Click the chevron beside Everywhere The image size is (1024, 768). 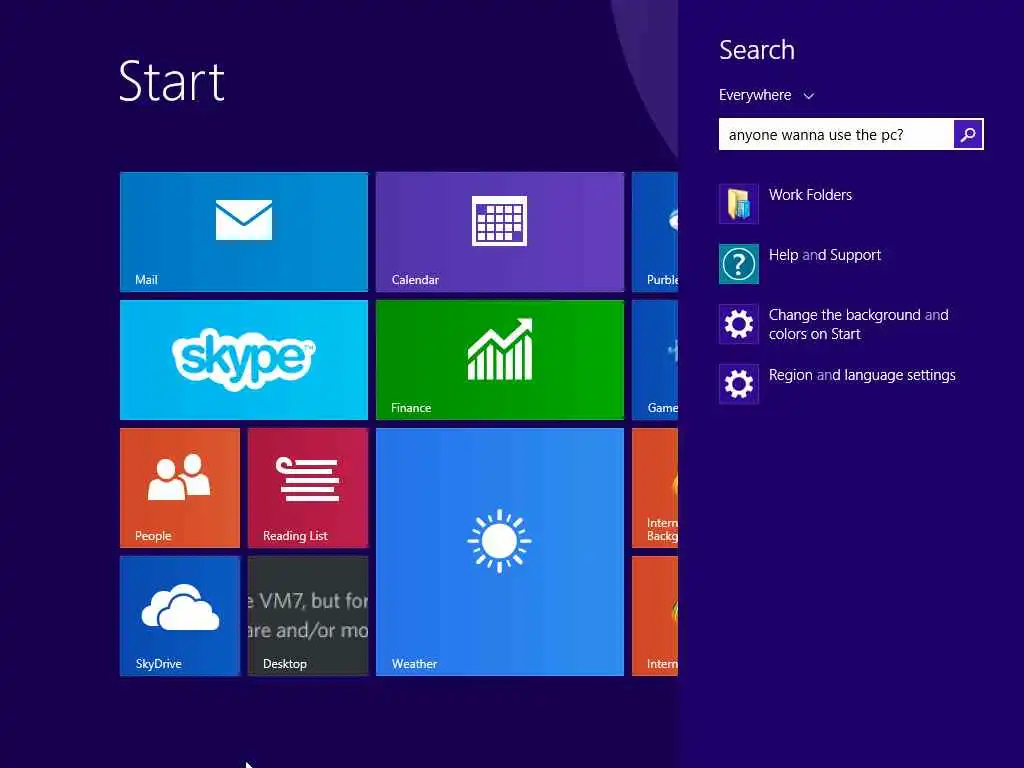click(x=808, y=96)
